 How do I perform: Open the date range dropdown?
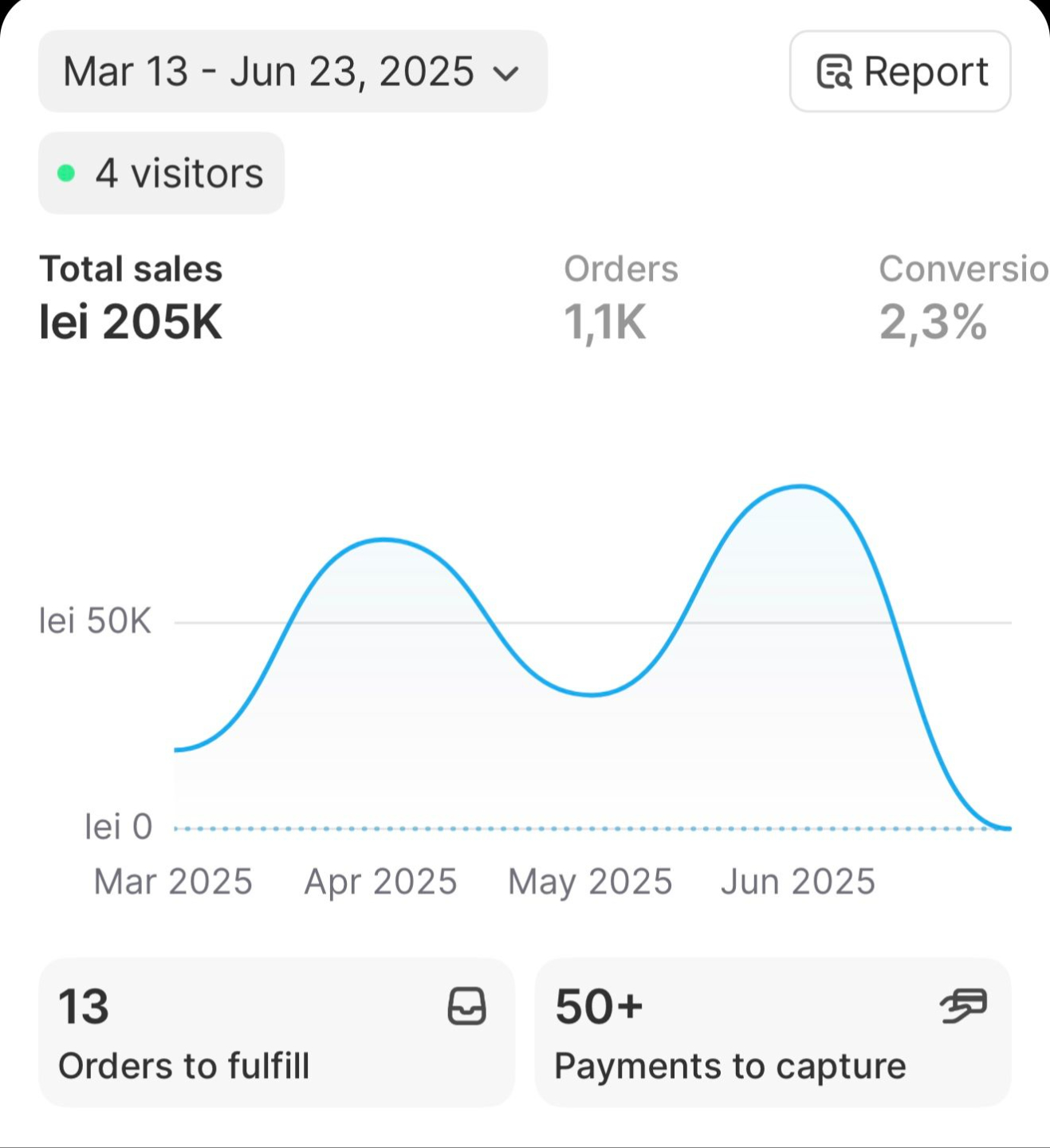[292, 72]
